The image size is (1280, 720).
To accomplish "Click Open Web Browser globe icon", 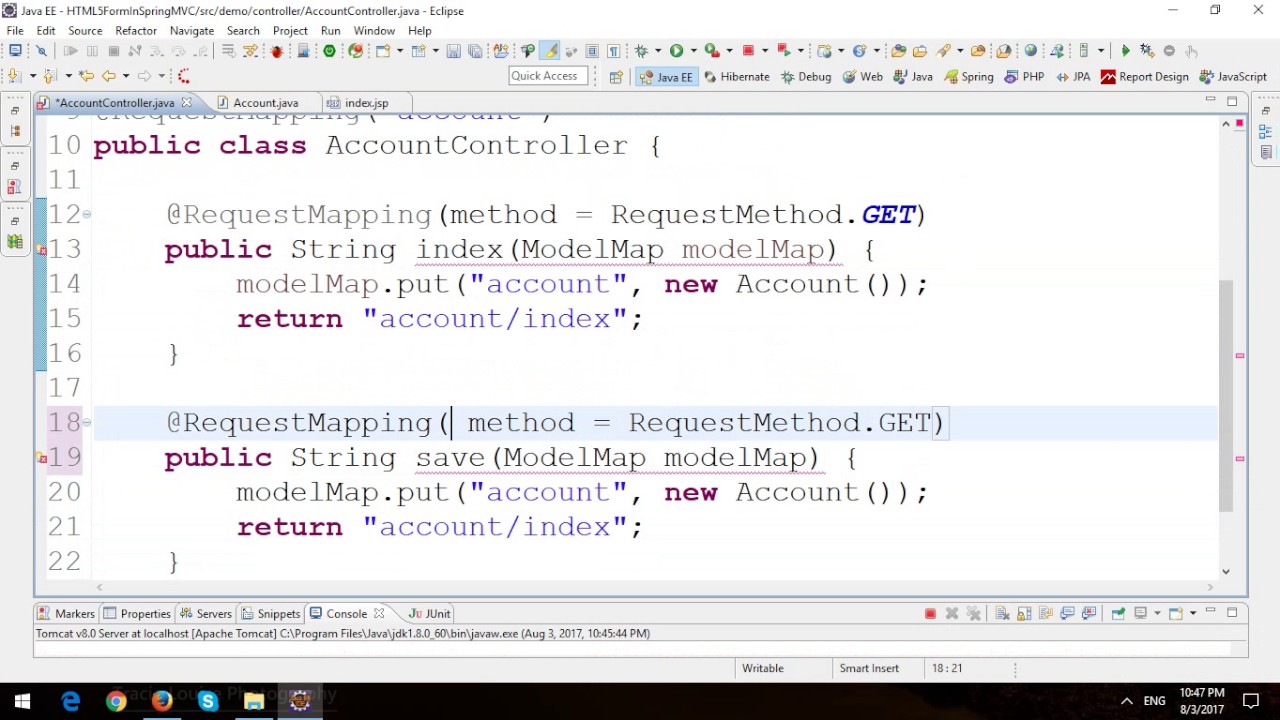I will pyautogui.click(x=1030, y=50).
